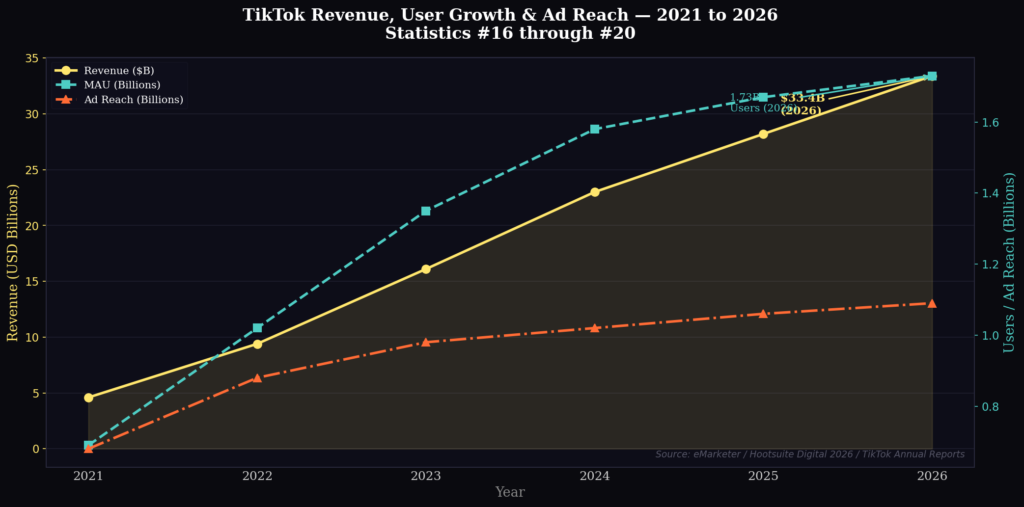Screen dimensions: 1024x507
Task: Click the 2025 Ad Reach triangle marker
Action: pyautogui.click(x=763, y=314)
